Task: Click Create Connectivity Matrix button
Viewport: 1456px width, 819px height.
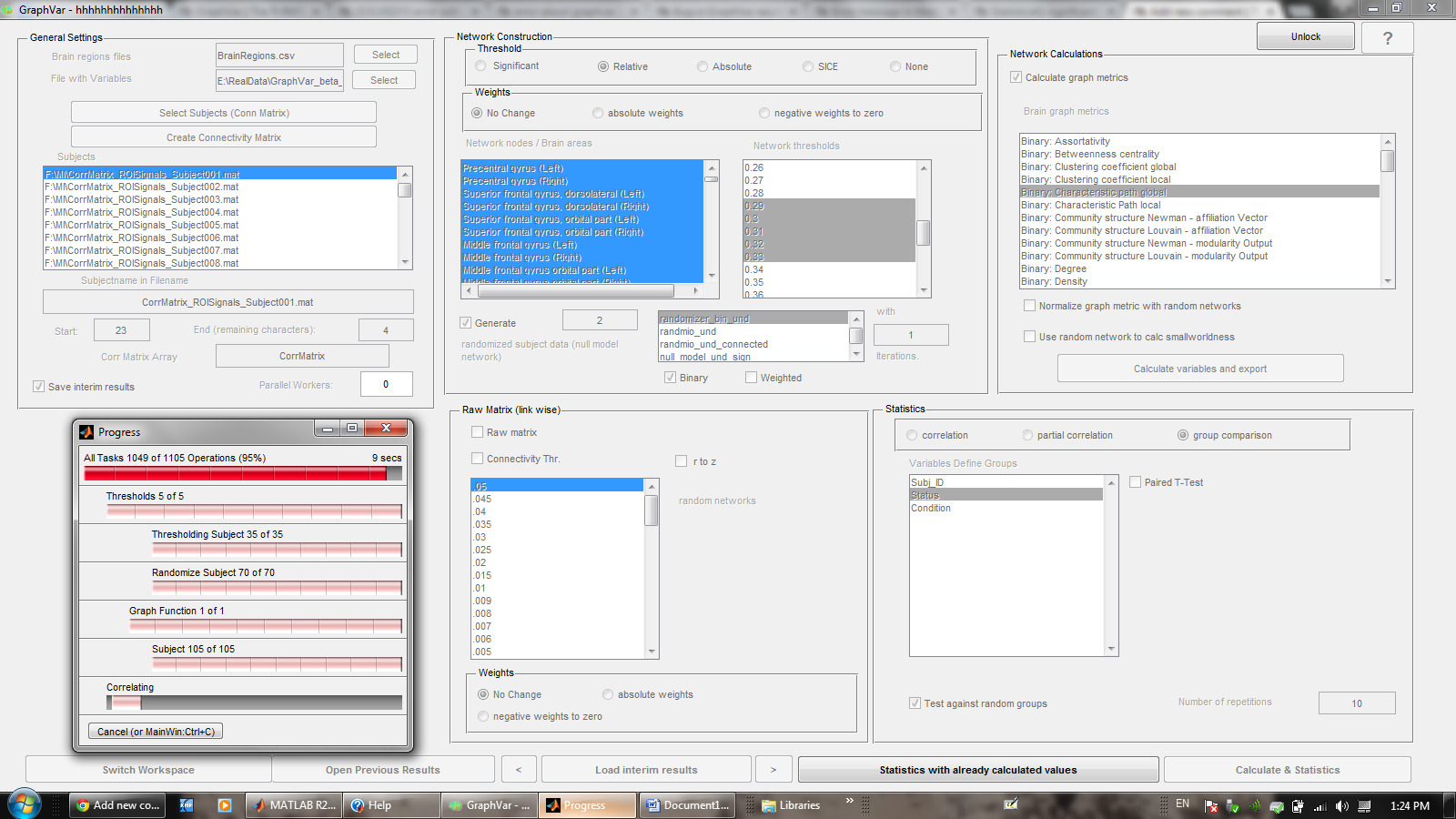Action: pyautogui.click(x=224, y=137)
